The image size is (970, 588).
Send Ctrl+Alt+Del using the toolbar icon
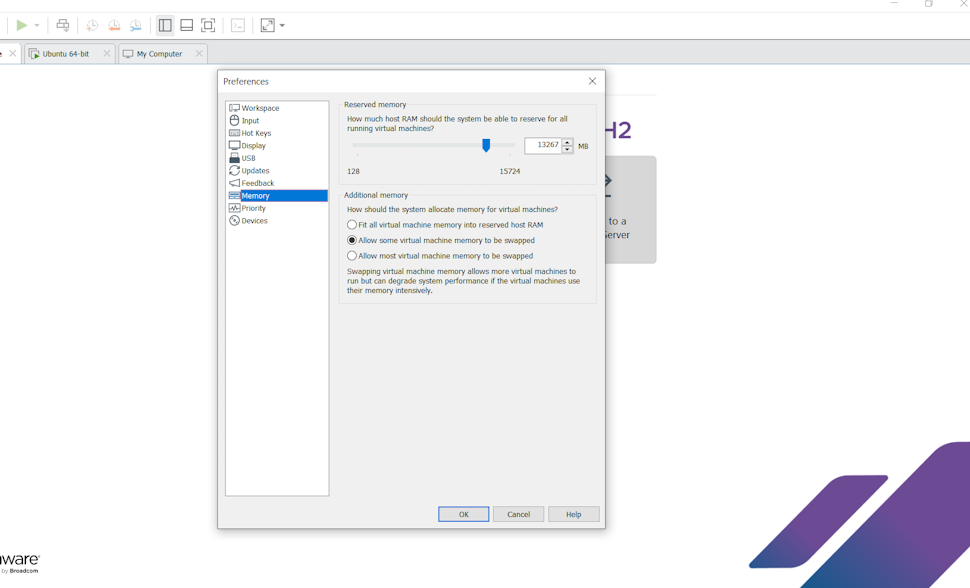[62, 25]
